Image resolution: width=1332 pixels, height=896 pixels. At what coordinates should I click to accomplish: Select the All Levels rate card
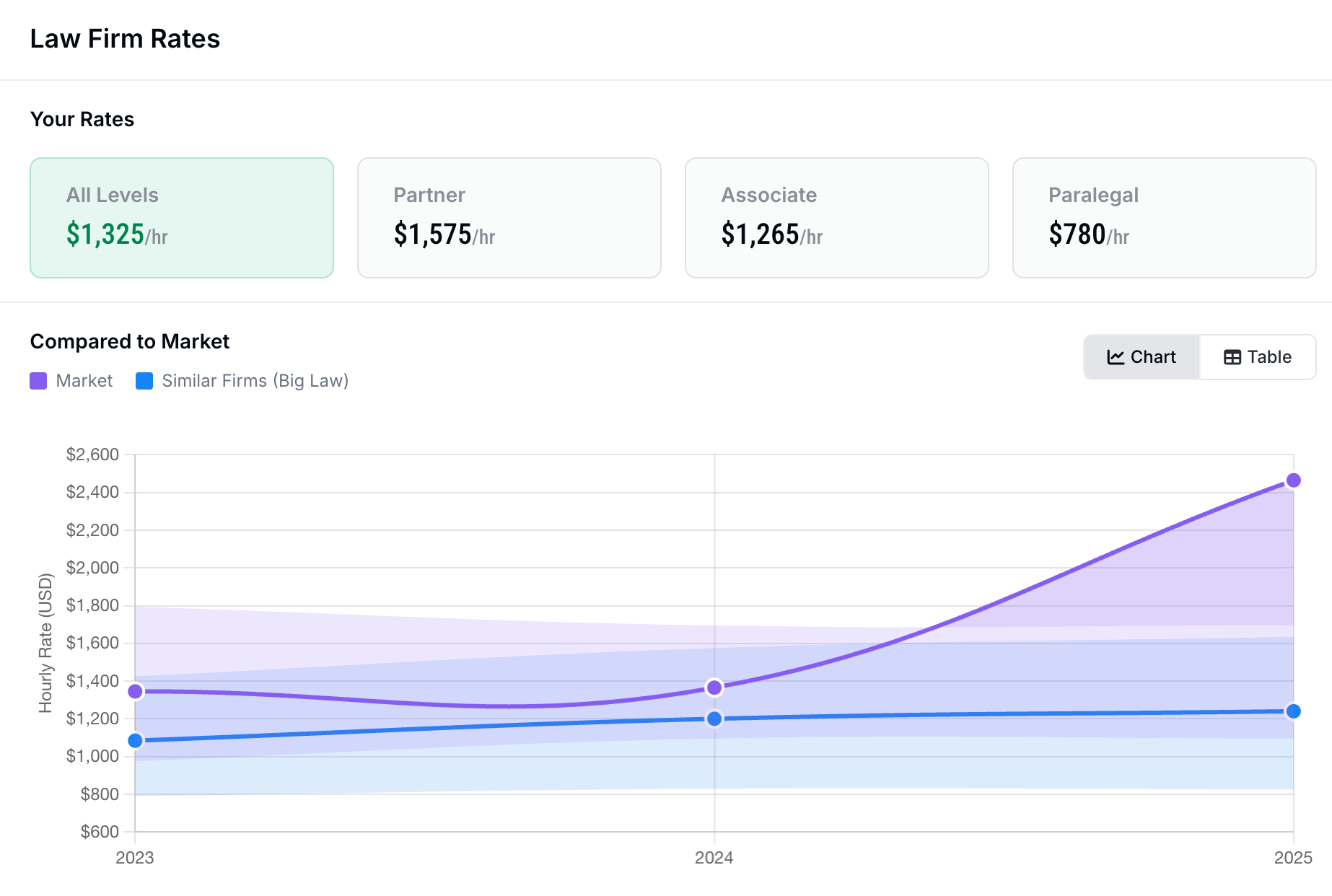coord(182,218)
